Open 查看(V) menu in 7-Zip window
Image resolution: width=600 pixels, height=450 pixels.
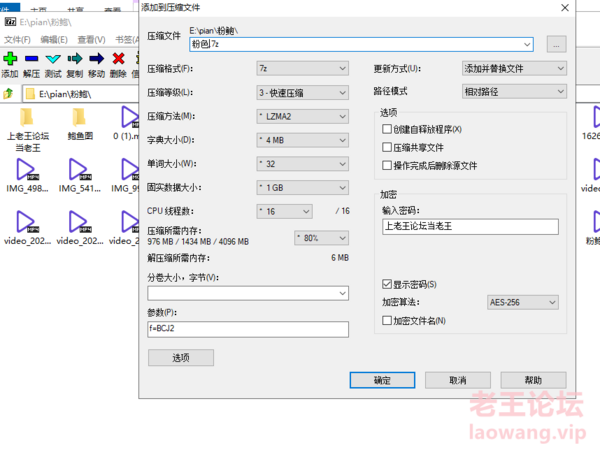click(91, 40)
